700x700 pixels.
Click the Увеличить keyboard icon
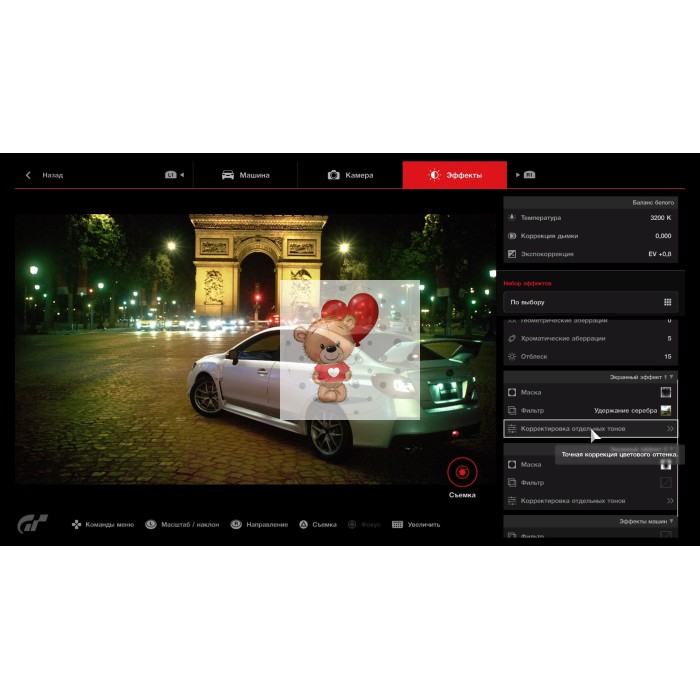397,525
